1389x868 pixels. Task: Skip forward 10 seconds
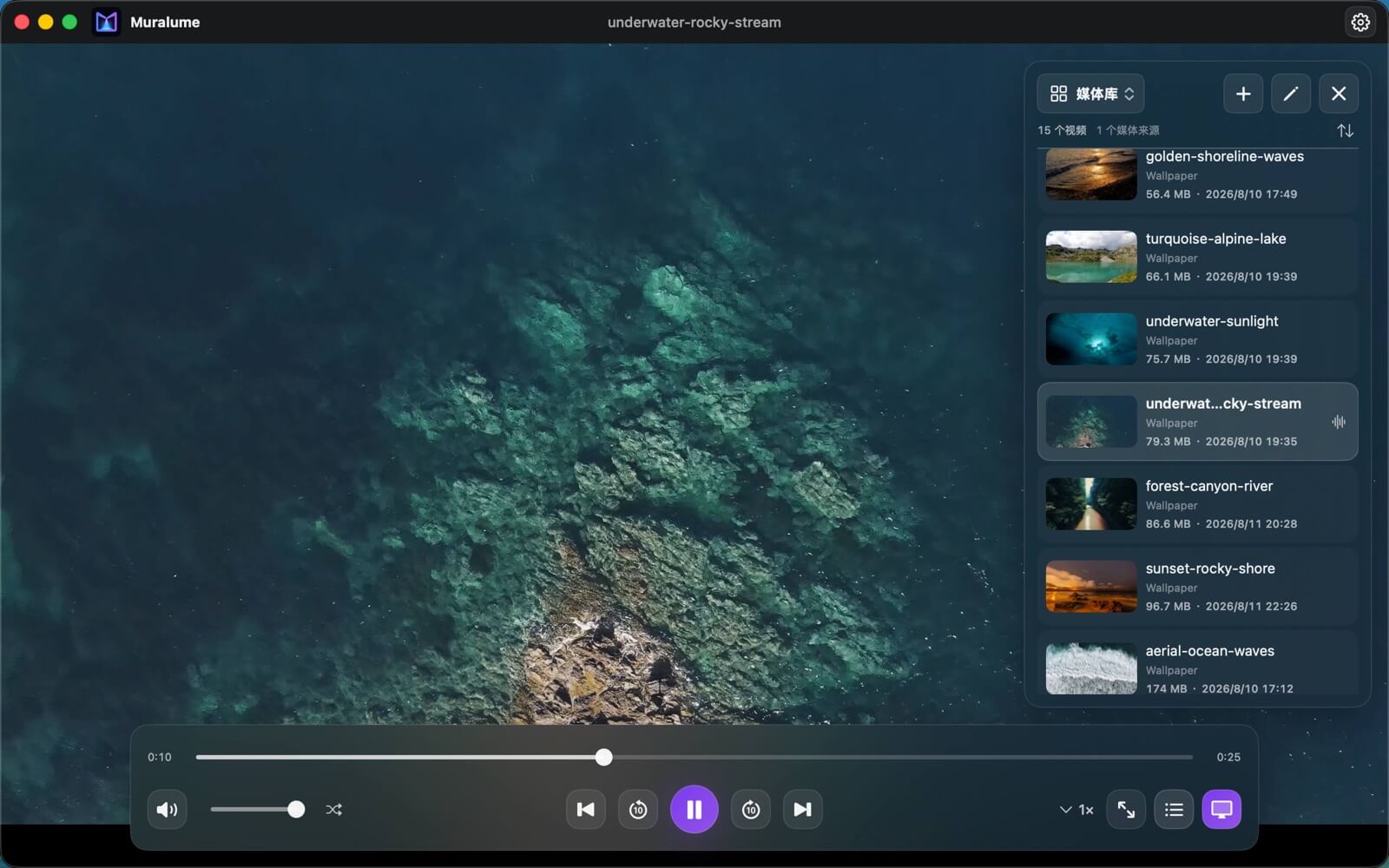[751, 810]
